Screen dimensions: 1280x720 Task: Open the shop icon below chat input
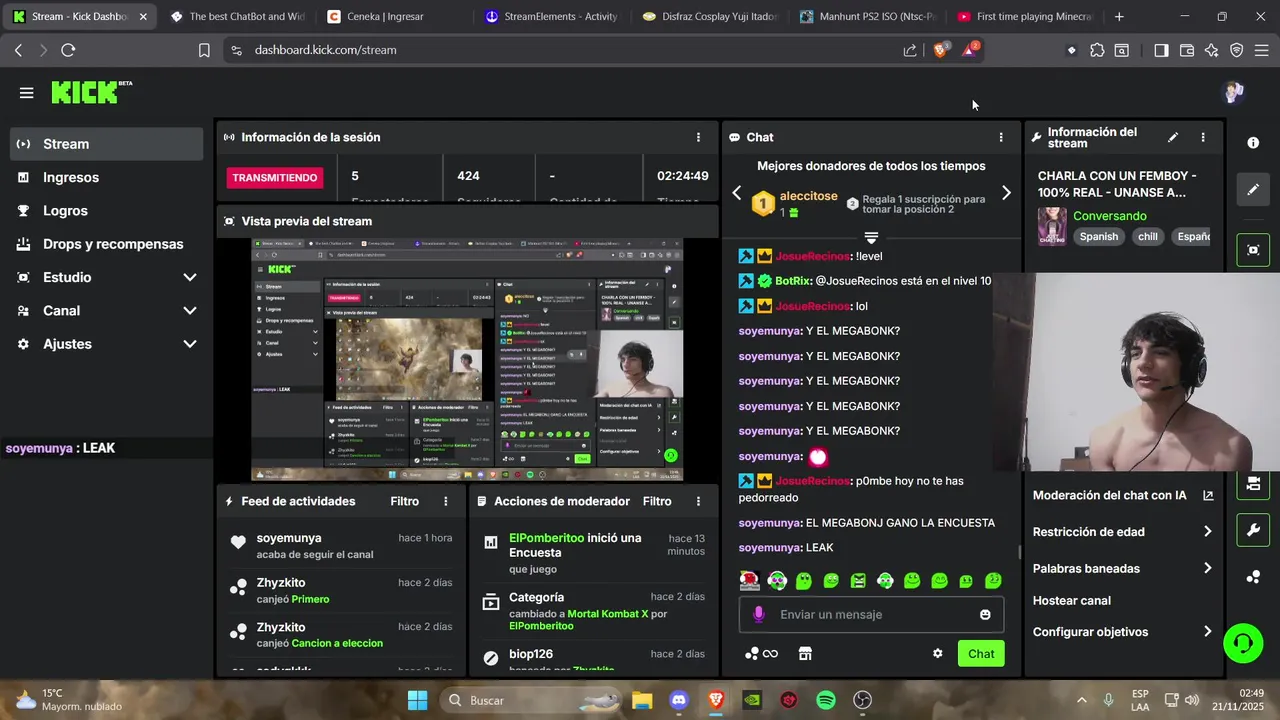point(805,654)
